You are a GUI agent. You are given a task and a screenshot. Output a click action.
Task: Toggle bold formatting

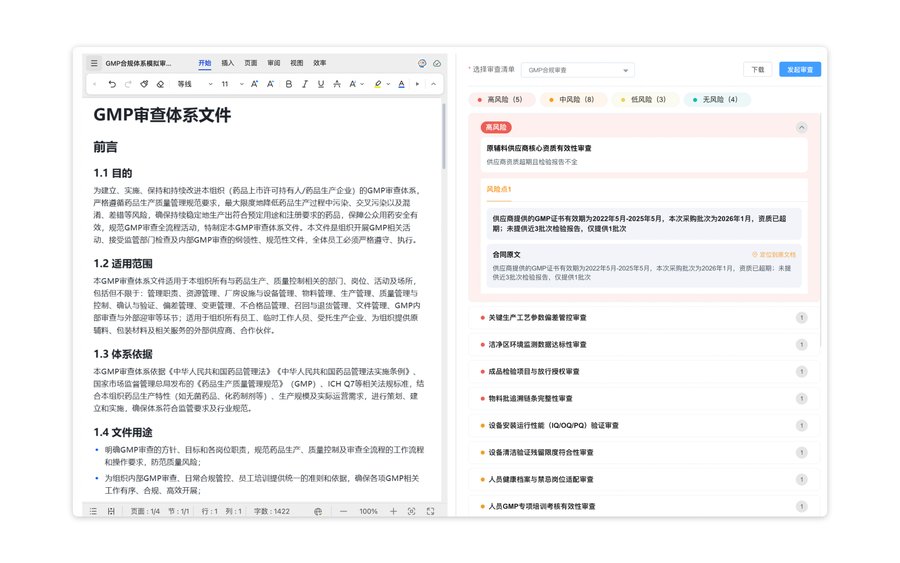point(289,84)
